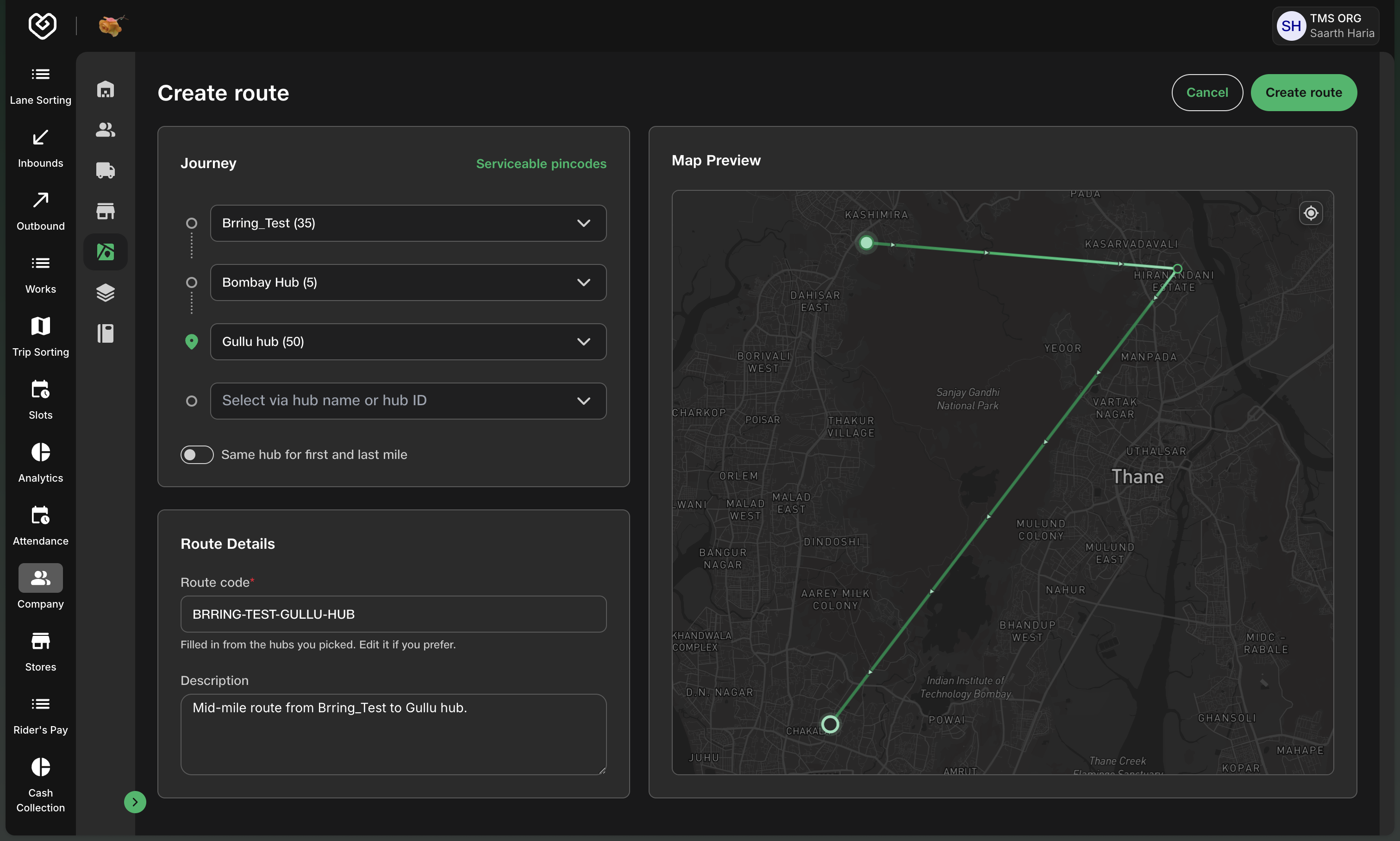Click the POWAI map label

point(947,720)
